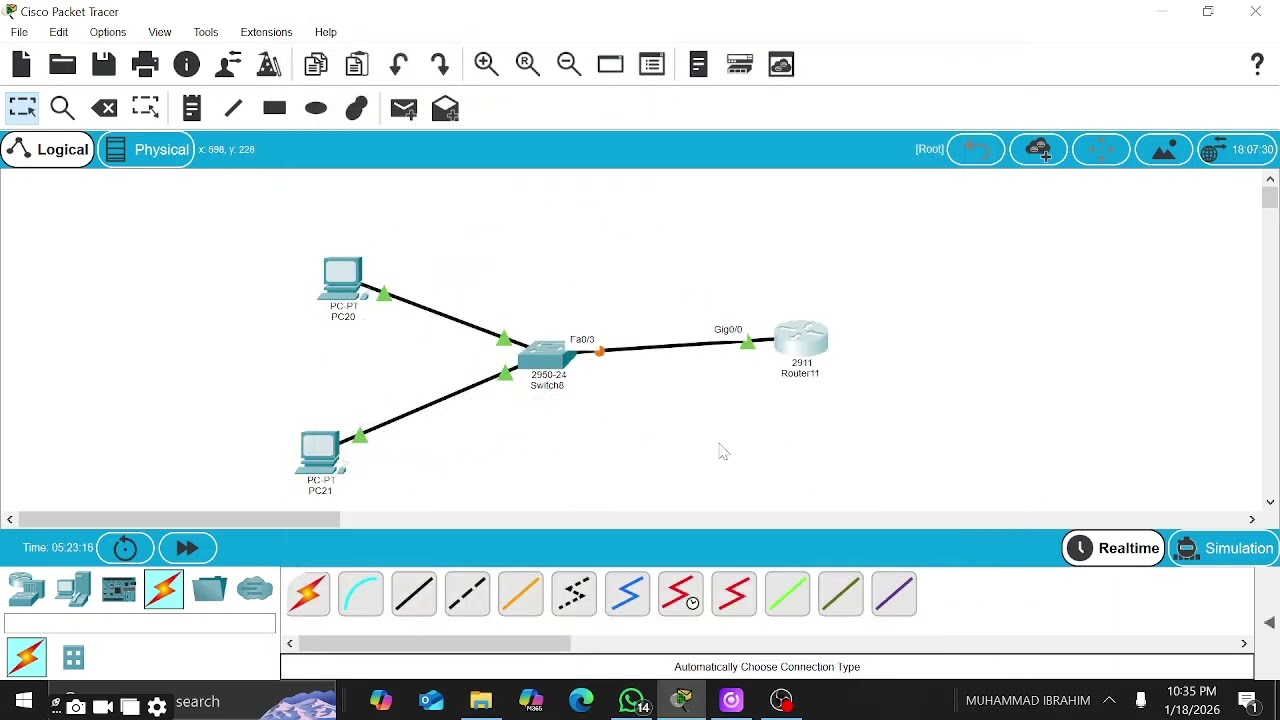The height and width of the screenshot is (720, 1280).
Task: Select the Components category
Action: [x=119, y=589]
